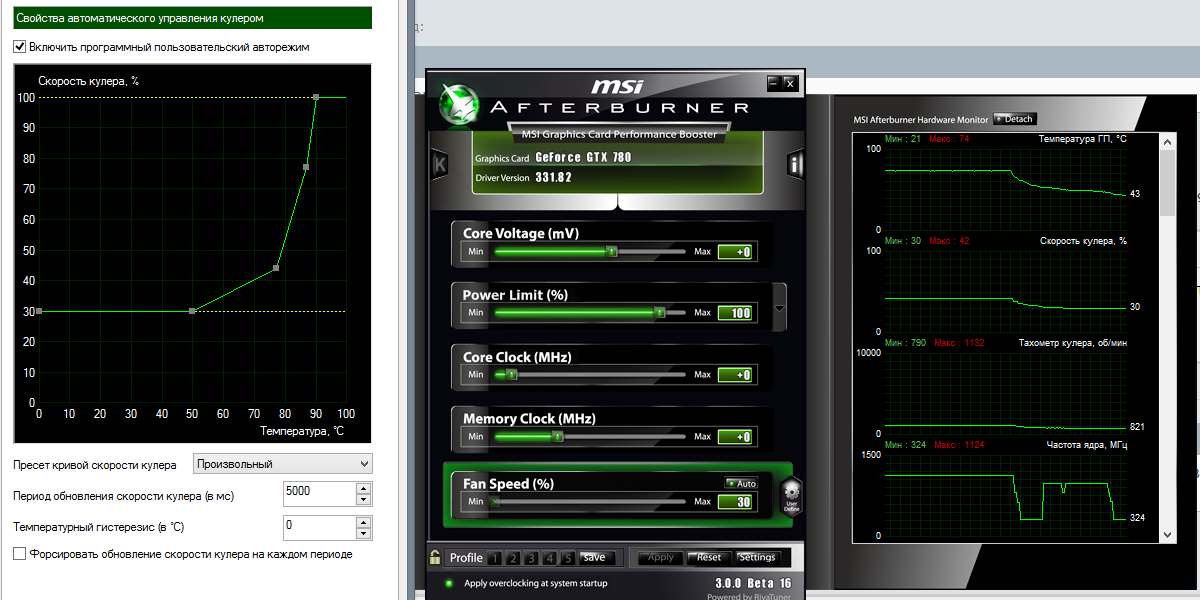This screenshot has height=600, width=1200.
Task: Increase fan update period with up stepper
Action: click(x=363, y=488)
